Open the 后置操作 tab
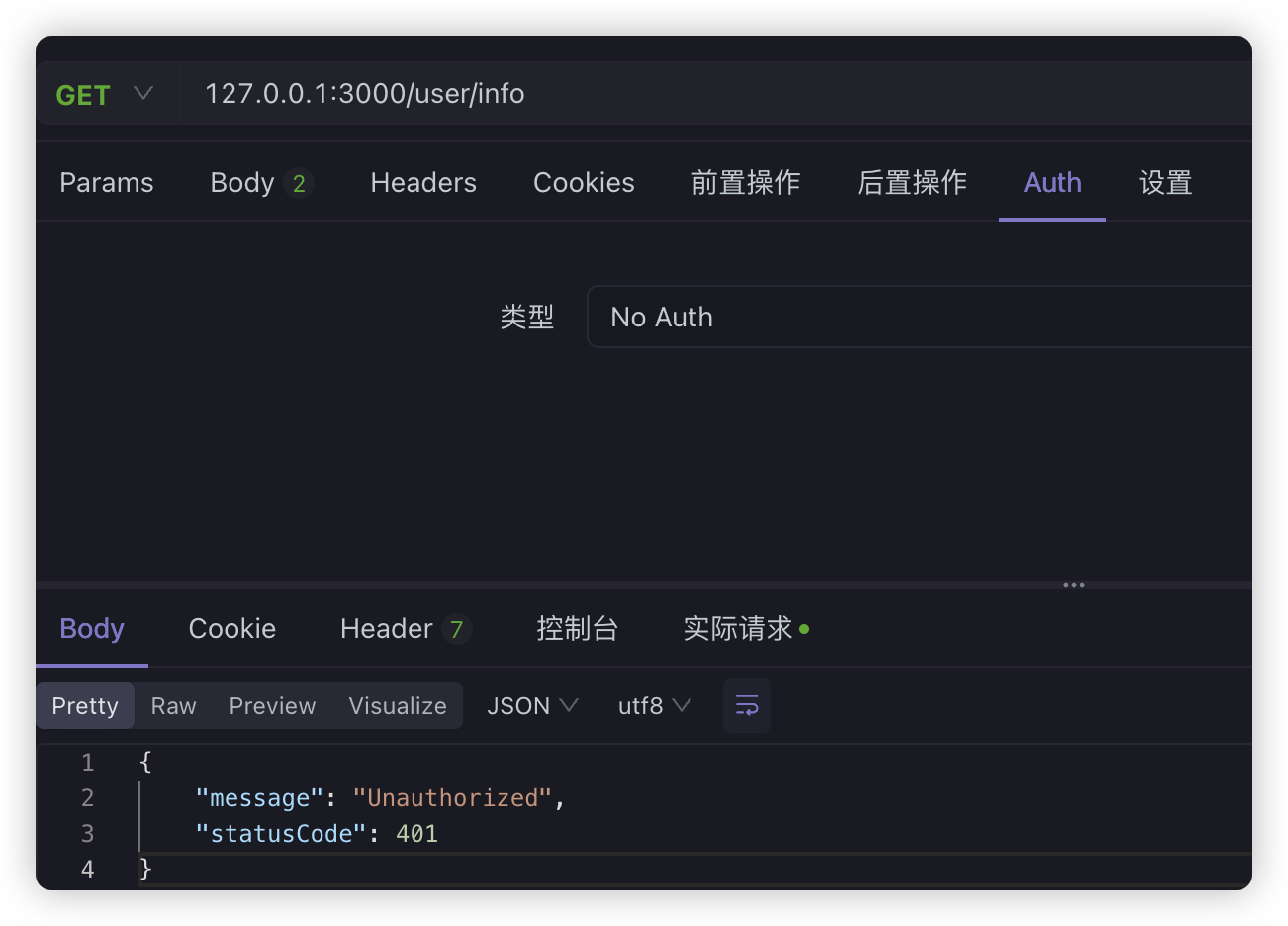1288x926 pixels. click(911, 183)
